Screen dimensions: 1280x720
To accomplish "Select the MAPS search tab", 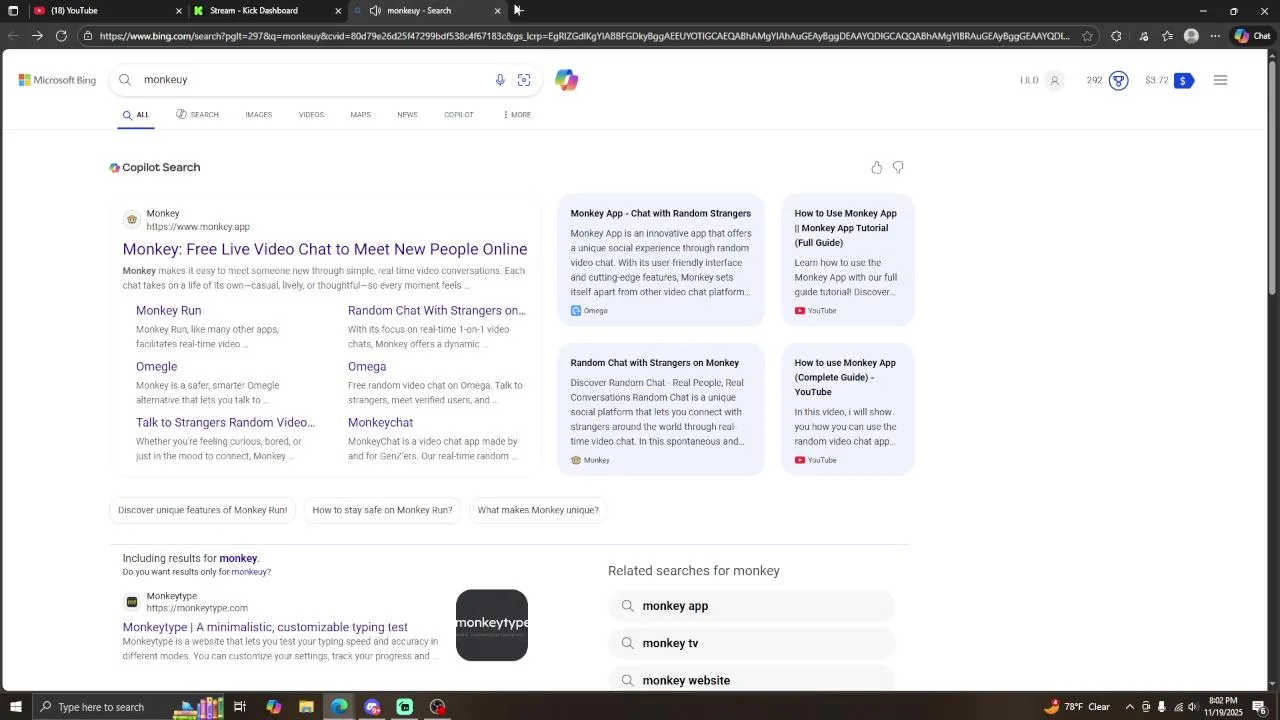I will (361, 115).
